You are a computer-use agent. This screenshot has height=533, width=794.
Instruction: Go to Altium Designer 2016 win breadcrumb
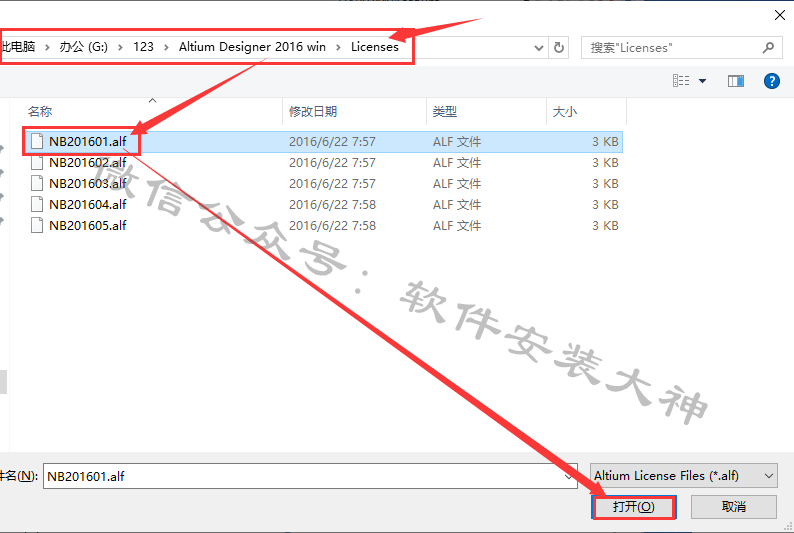[x=252, y=47]
